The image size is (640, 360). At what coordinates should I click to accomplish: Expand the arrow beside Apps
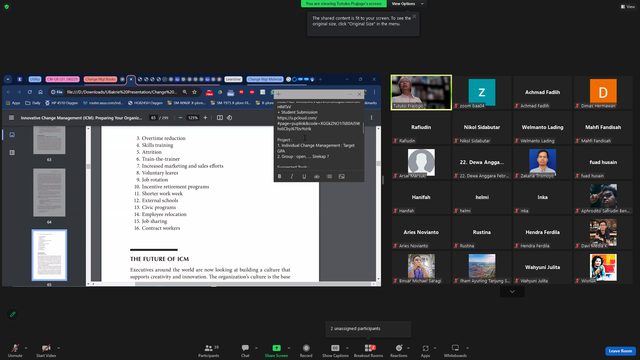point(435,348)
